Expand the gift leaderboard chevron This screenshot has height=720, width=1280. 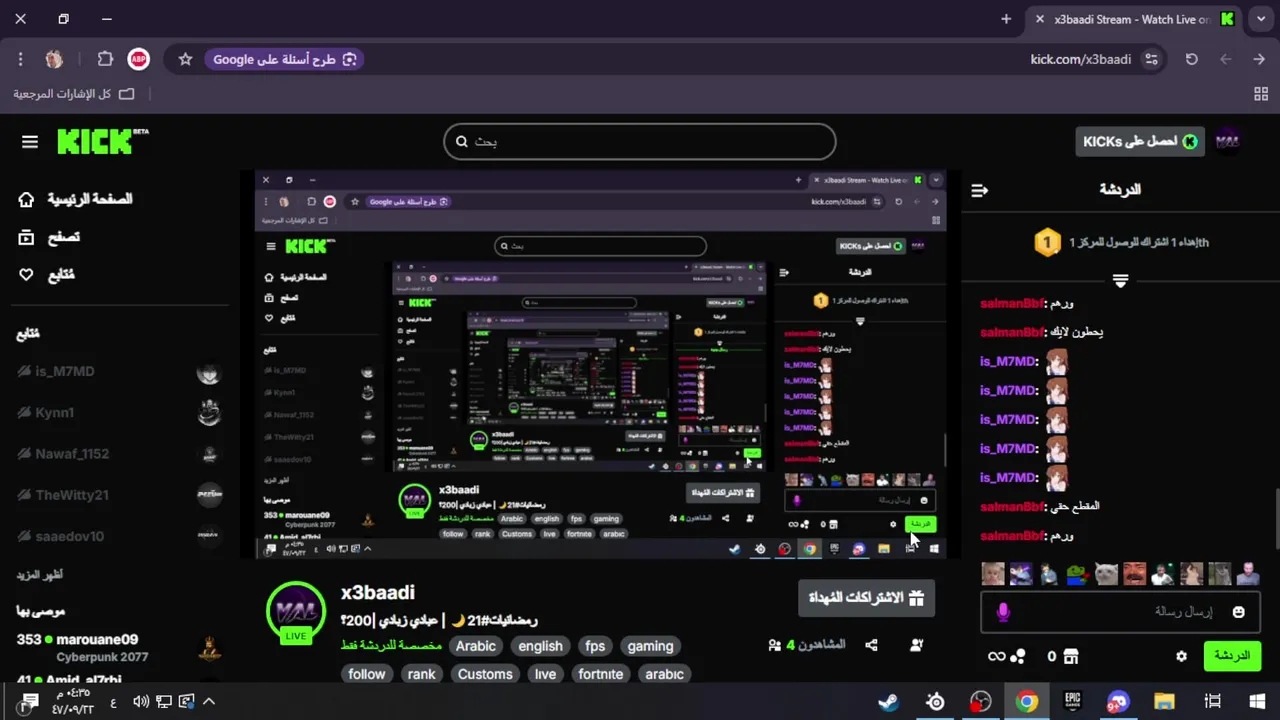pyautogui.click(x=1120, y=281)
